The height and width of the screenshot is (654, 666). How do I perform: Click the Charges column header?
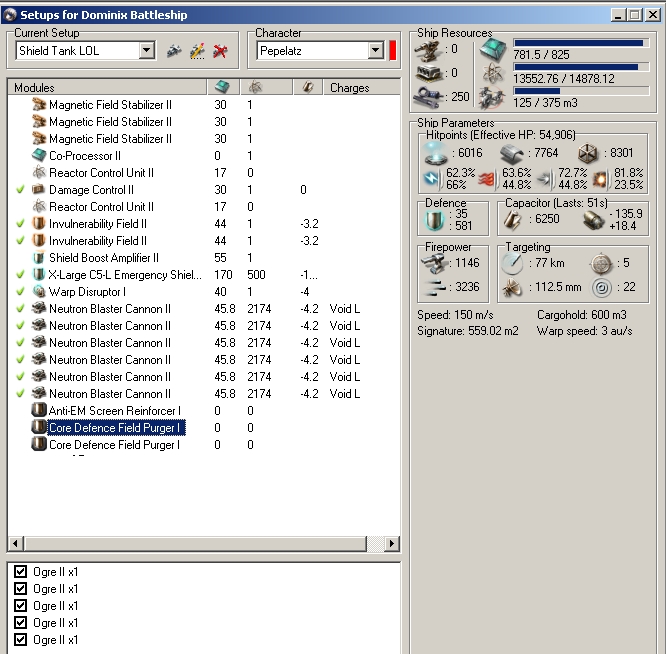(362, 87)
